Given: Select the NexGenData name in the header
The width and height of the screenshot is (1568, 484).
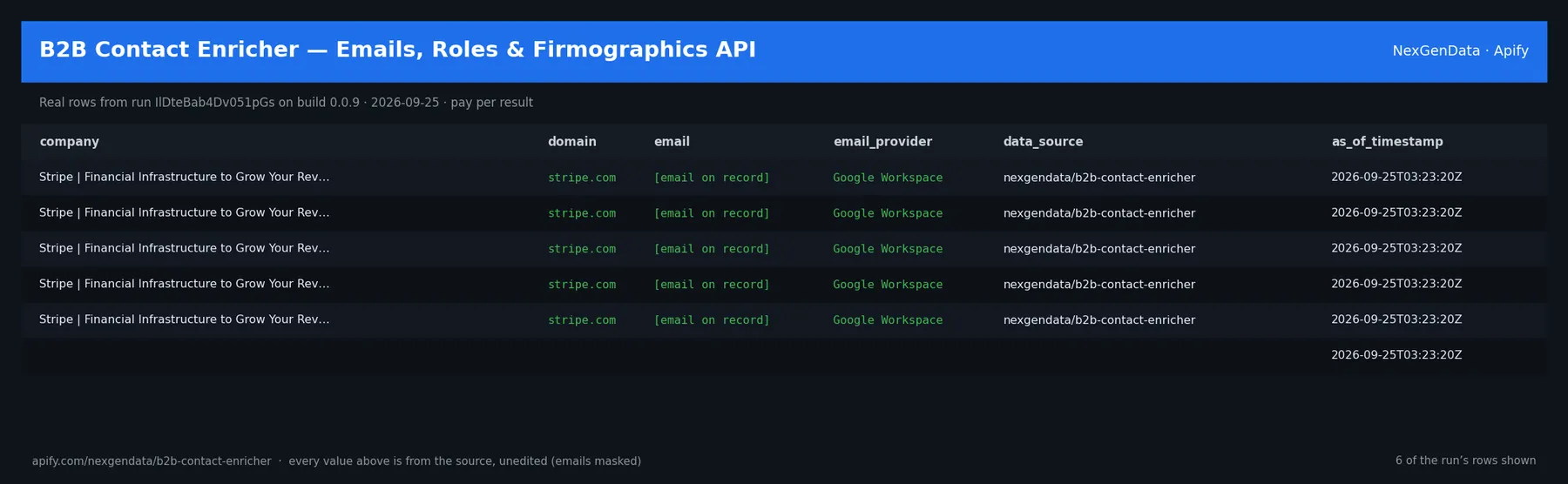Looking at the screenshot, I should 1436,50.
